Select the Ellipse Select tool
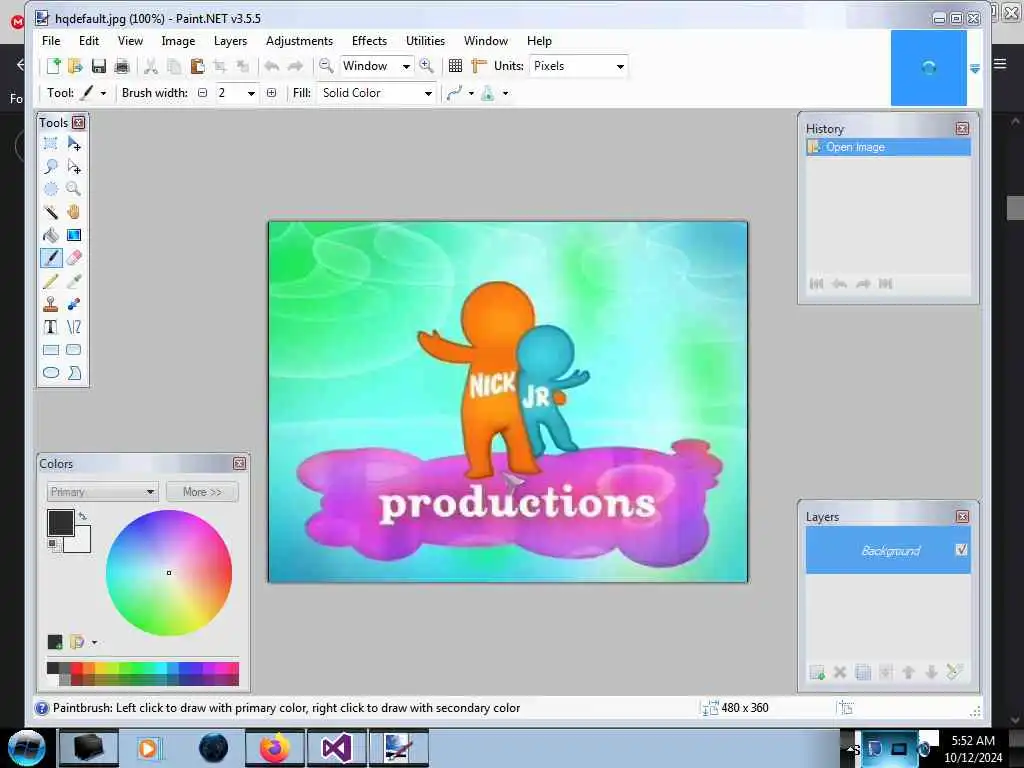Viewport: 1024px width, 768px height. [50, 189]
